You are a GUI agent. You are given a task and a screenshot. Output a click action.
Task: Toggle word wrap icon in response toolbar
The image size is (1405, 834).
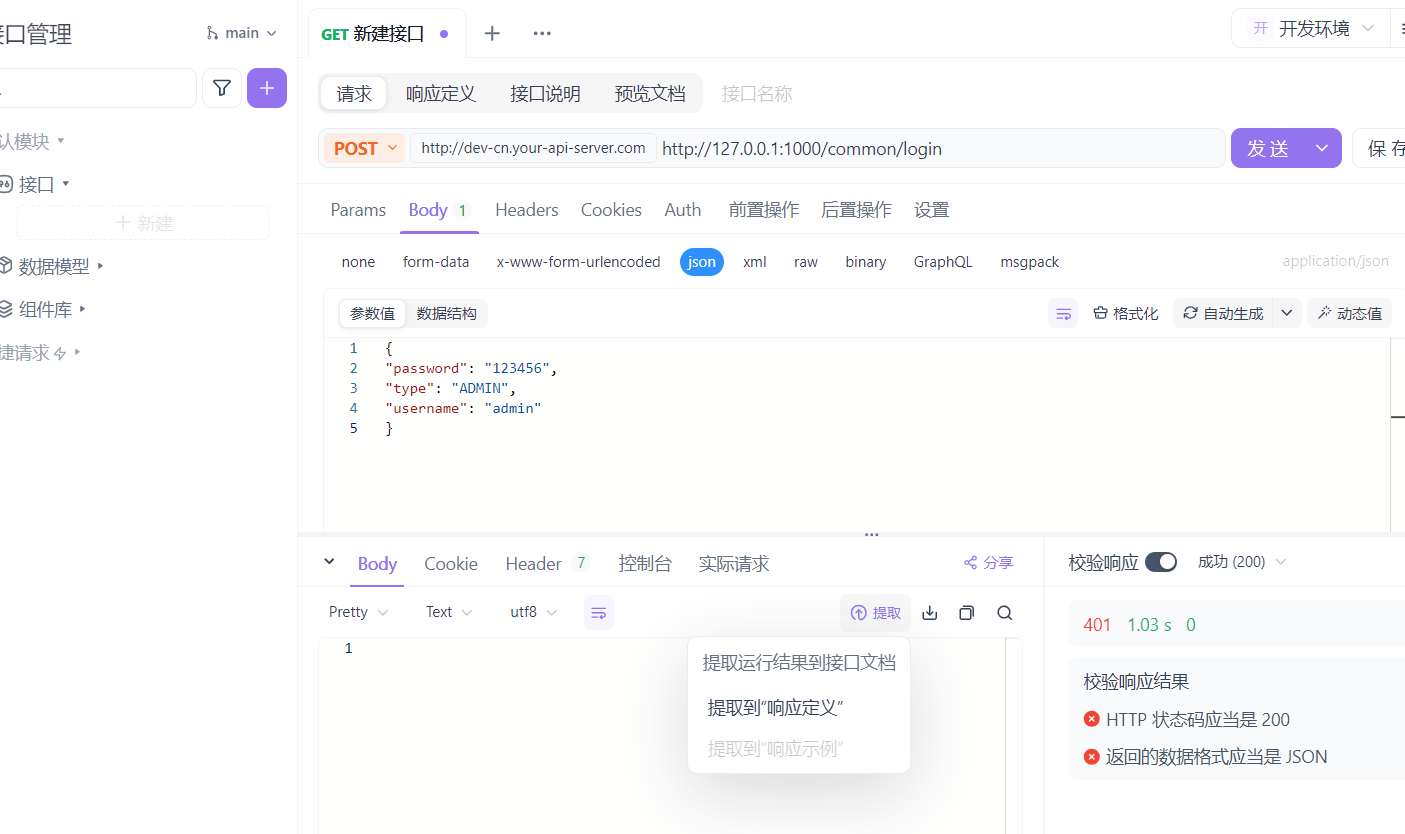point(599,612)
